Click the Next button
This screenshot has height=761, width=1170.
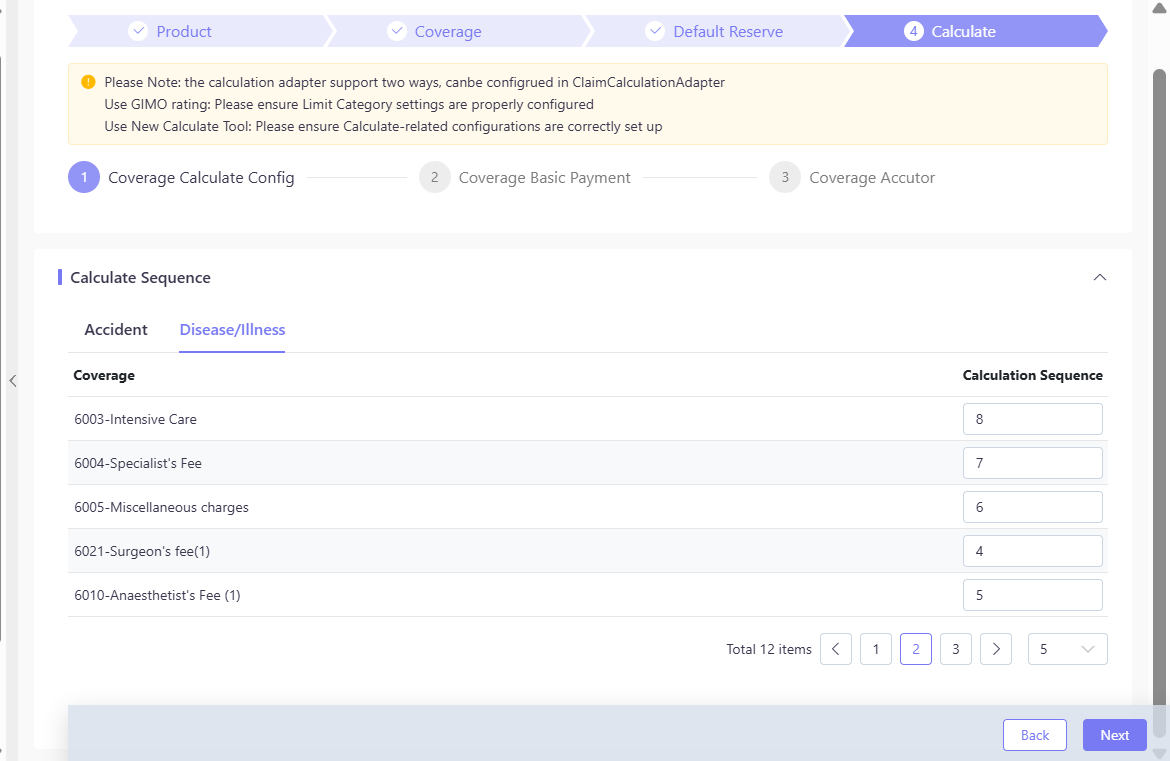1114,735
